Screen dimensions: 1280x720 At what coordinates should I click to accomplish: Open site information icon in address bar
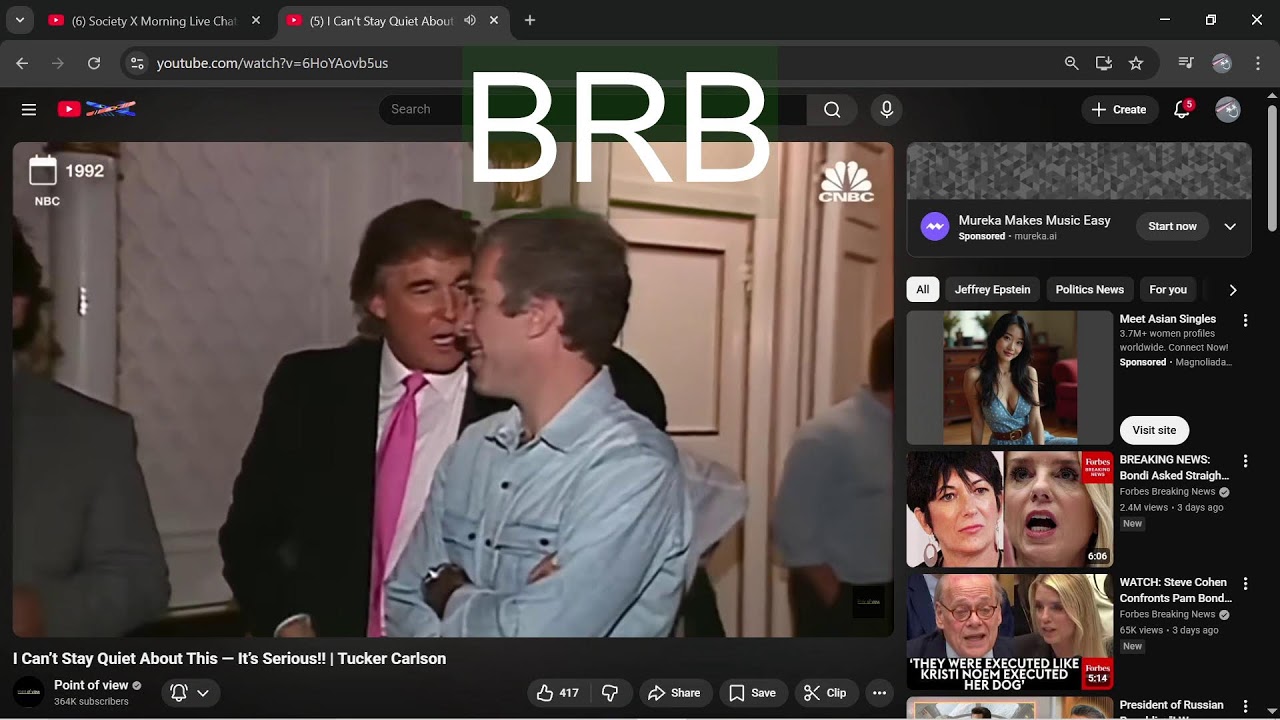[x=139, y=63]
